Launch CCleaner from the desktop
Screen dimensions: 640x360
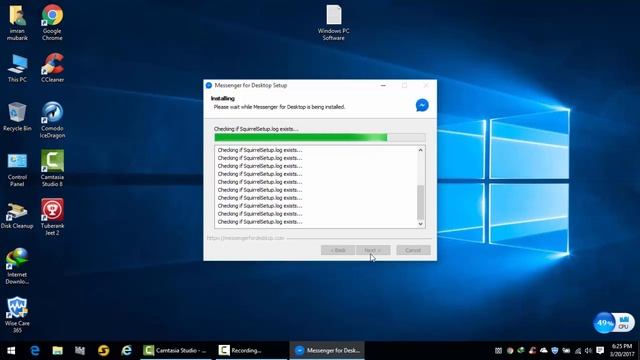click(x=52, y=68)
